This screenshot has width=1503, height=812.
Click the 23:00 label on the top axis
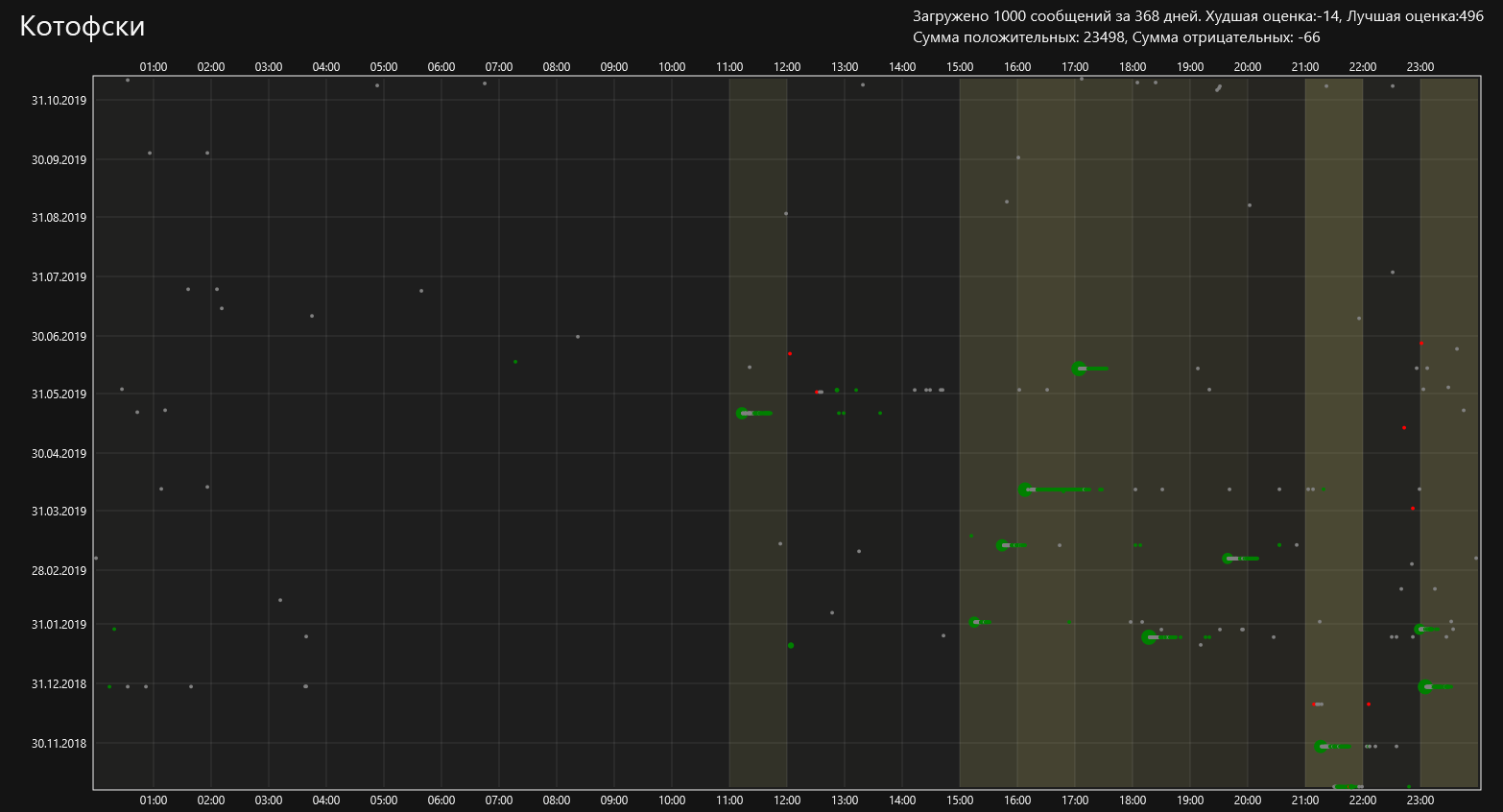1420,66
